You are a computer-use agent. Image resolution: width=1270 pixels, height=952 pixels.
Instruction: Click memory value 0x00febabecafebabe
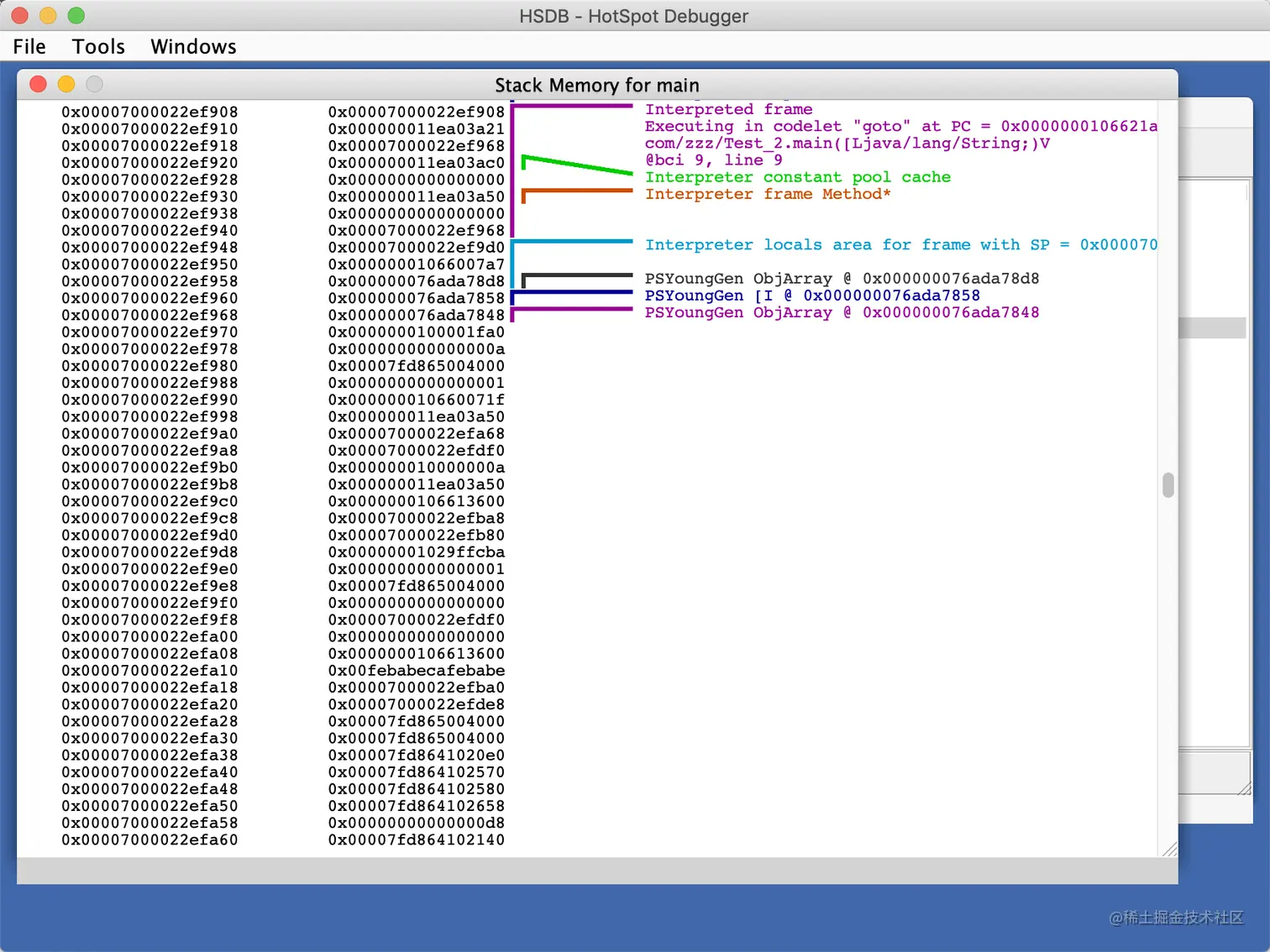(x=417, y=671)
